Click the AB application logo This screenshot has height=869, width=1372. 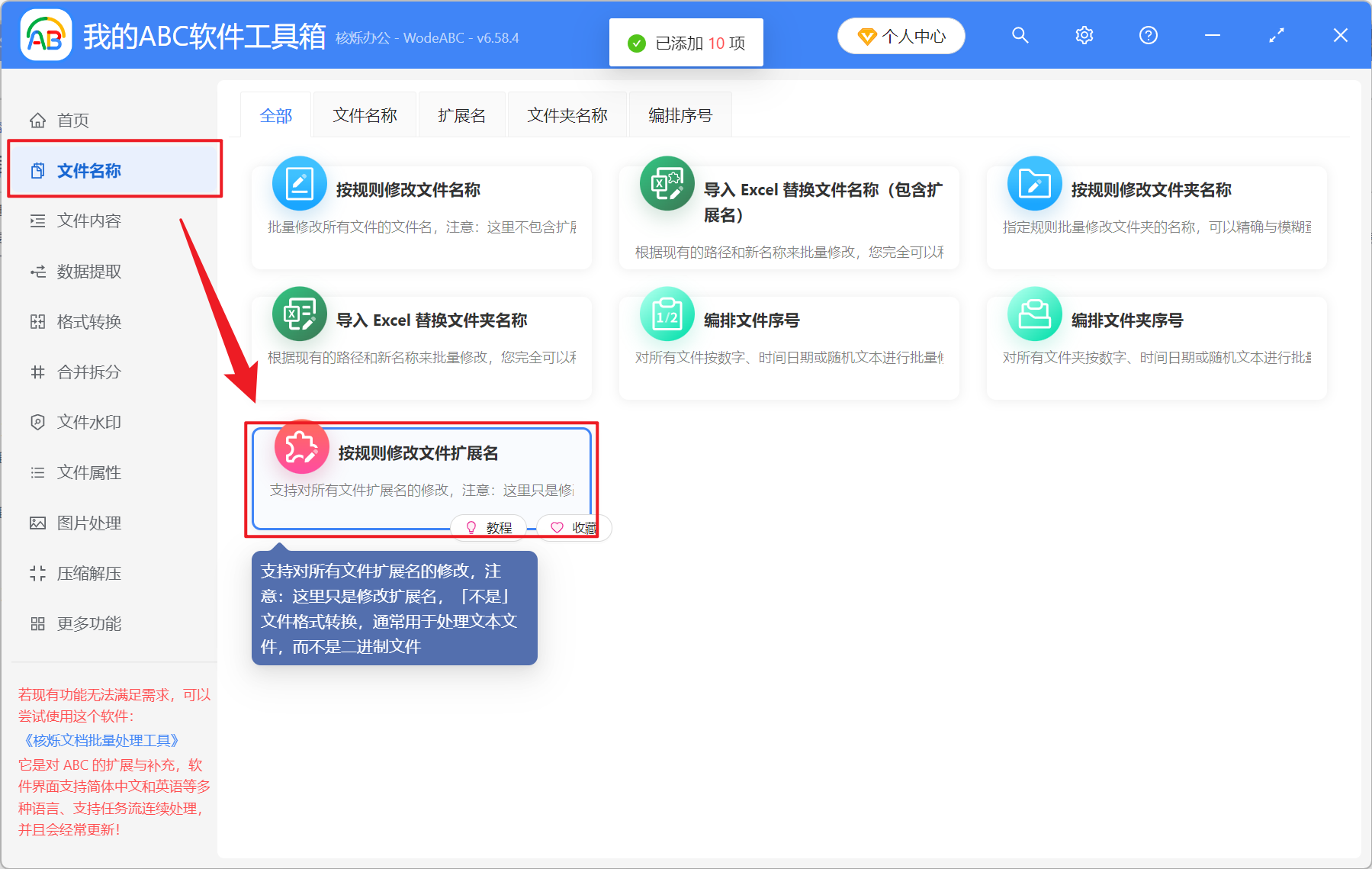(x=46, y=35)
